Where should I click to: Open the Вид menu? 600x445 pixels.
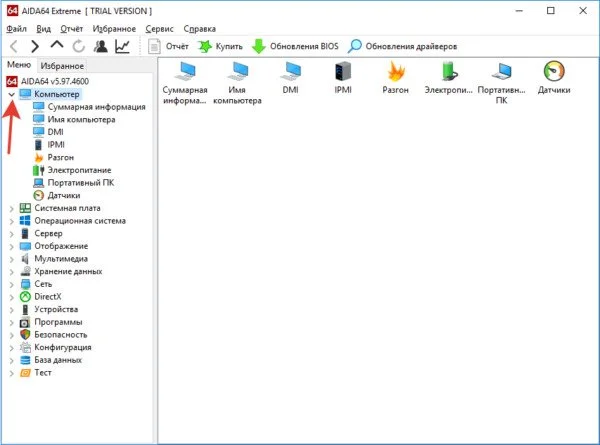44,29
